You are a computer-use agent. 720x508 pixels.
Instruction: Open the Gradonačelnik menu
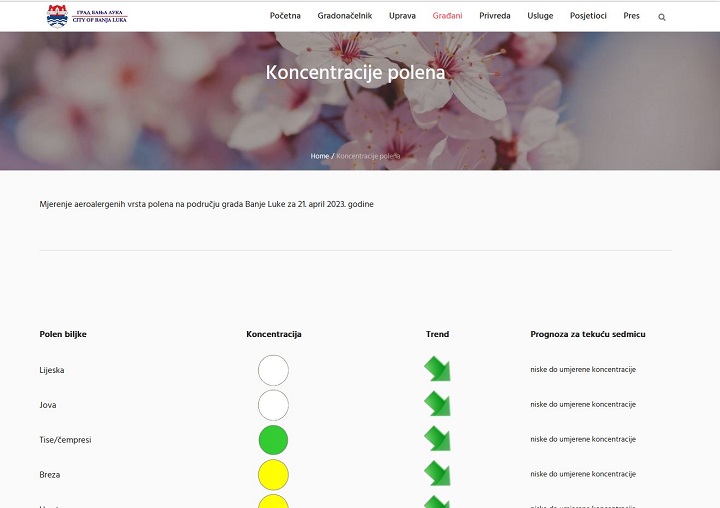click(x=345, y=16)
